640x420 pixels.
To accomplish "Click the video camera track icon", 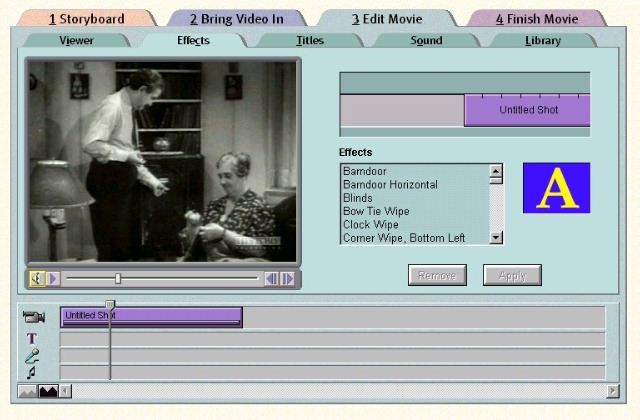I will tap(33, 317).
